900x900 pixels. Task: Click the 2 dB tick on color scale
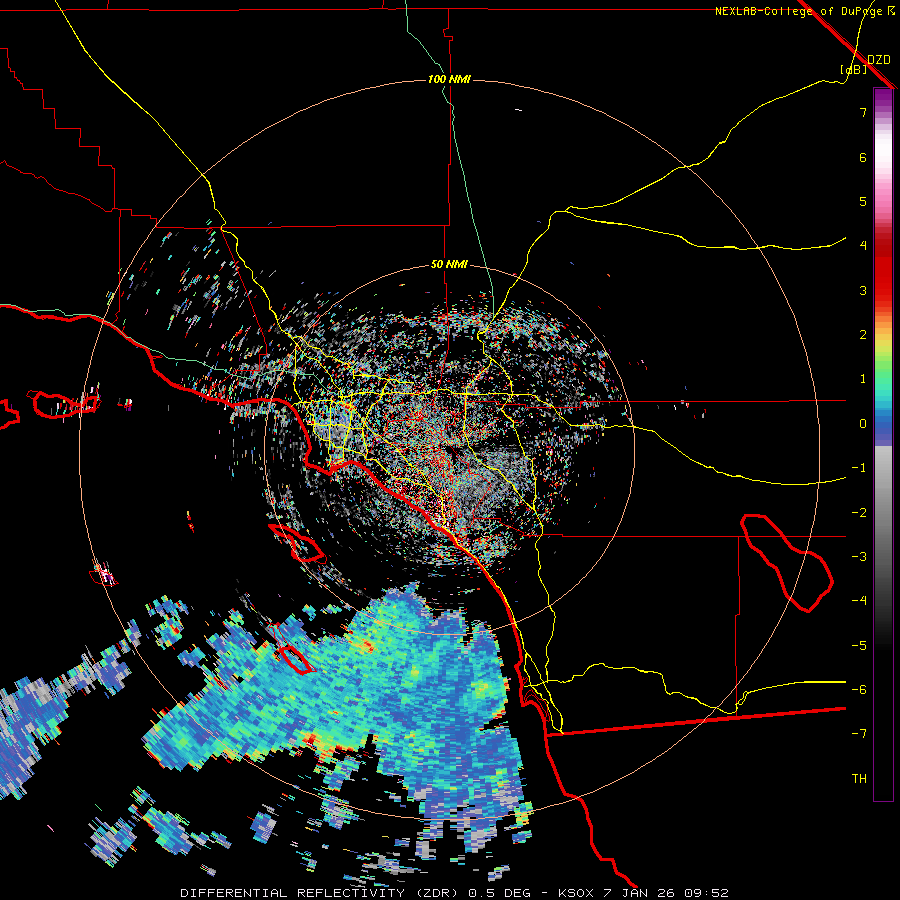(x=863, y=335)
